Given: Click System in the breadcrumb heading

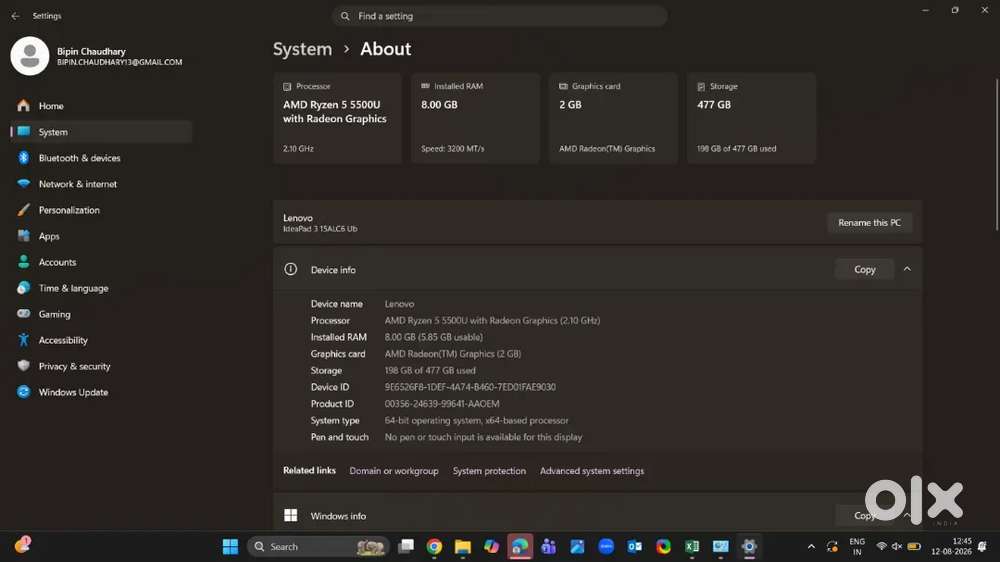Looking at the screenshot, I should point(302,49).
